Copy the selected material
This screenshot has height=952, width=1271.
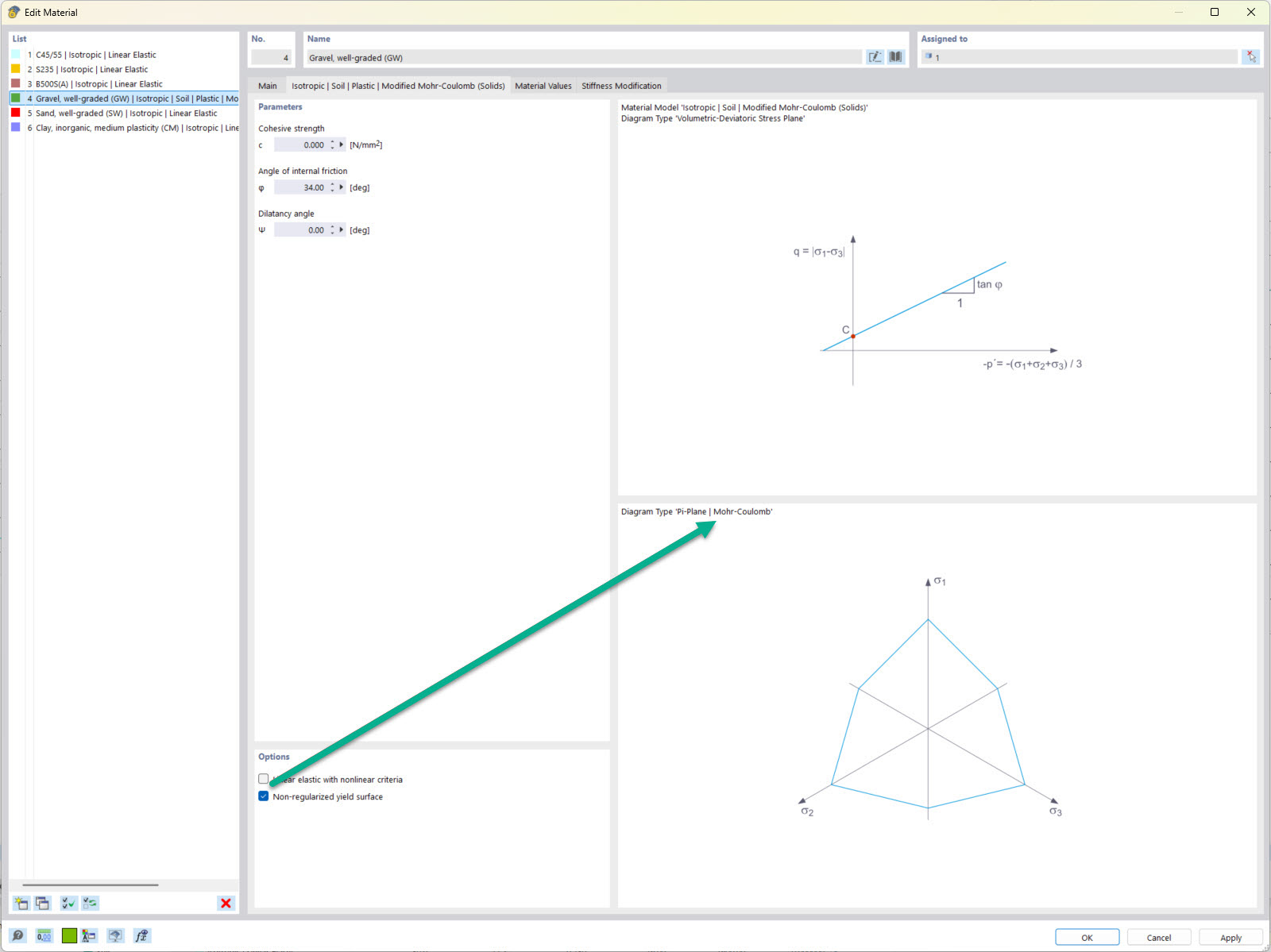42,903
